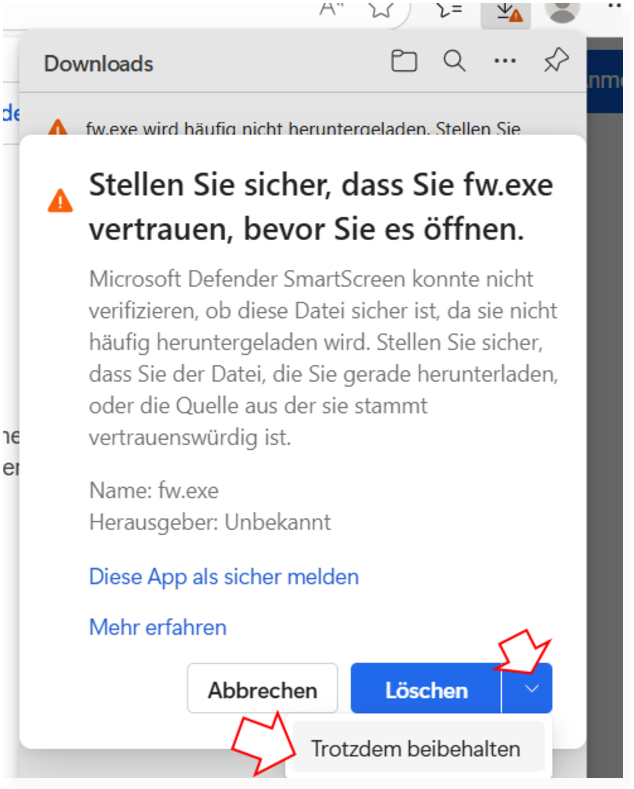
Task: Open the downloads folder icon
Action: click(x=404, y=61)
